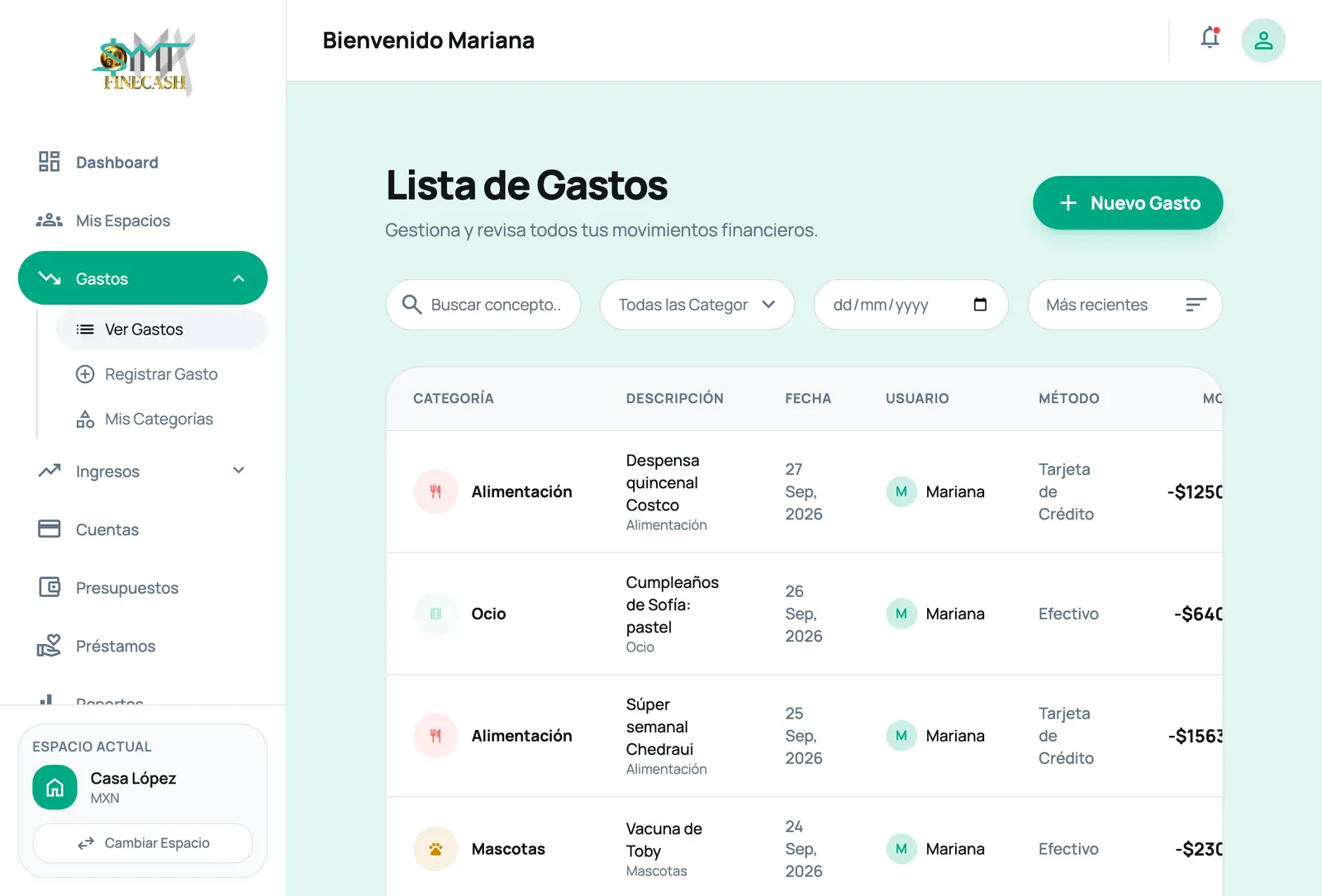
Task: Click the MÉTODO column header
Action: (x=1068, y=398)
